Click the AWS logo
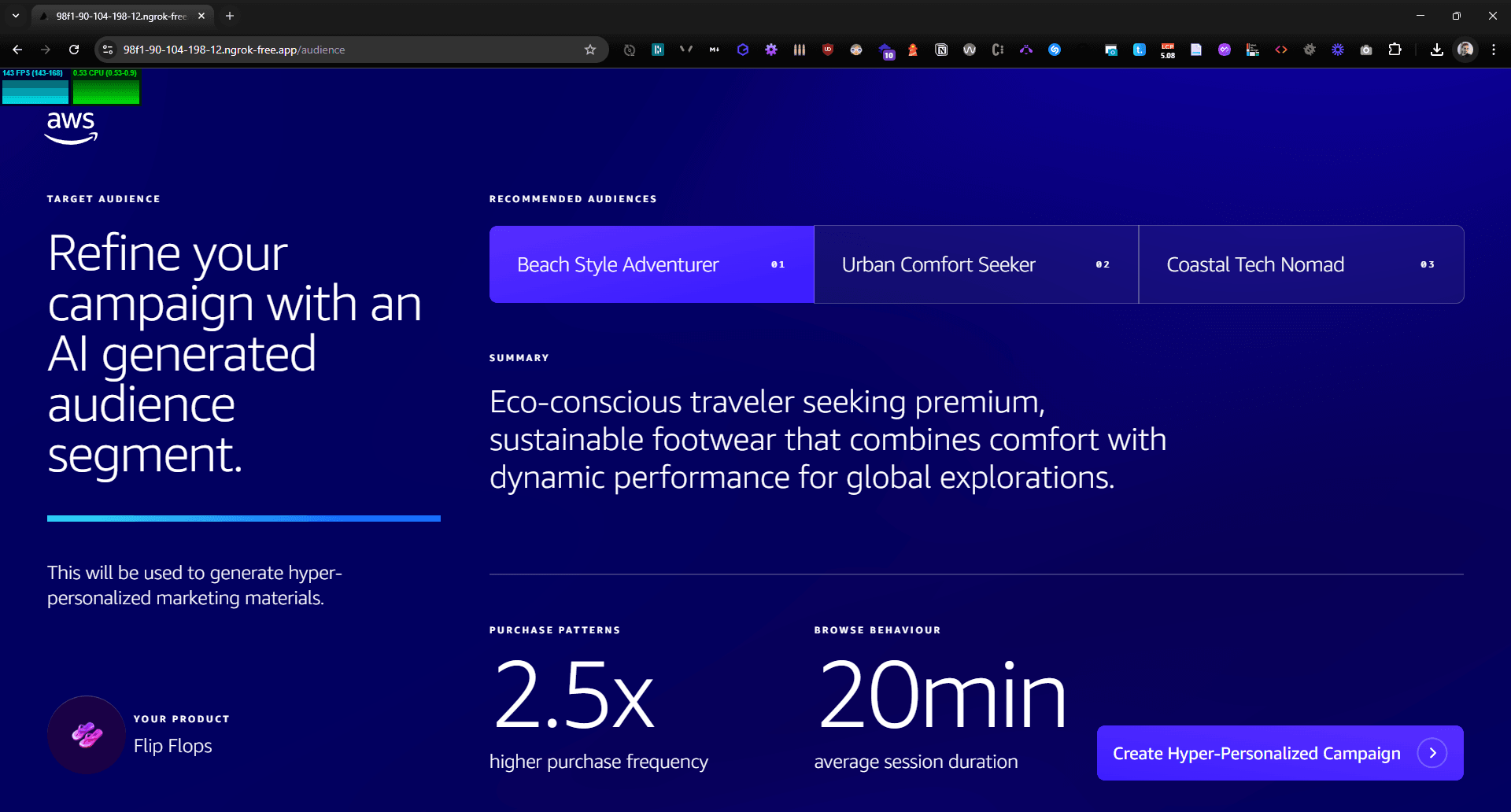The image size is (1511, 812). pyautogui.click(x=71, y=127)
